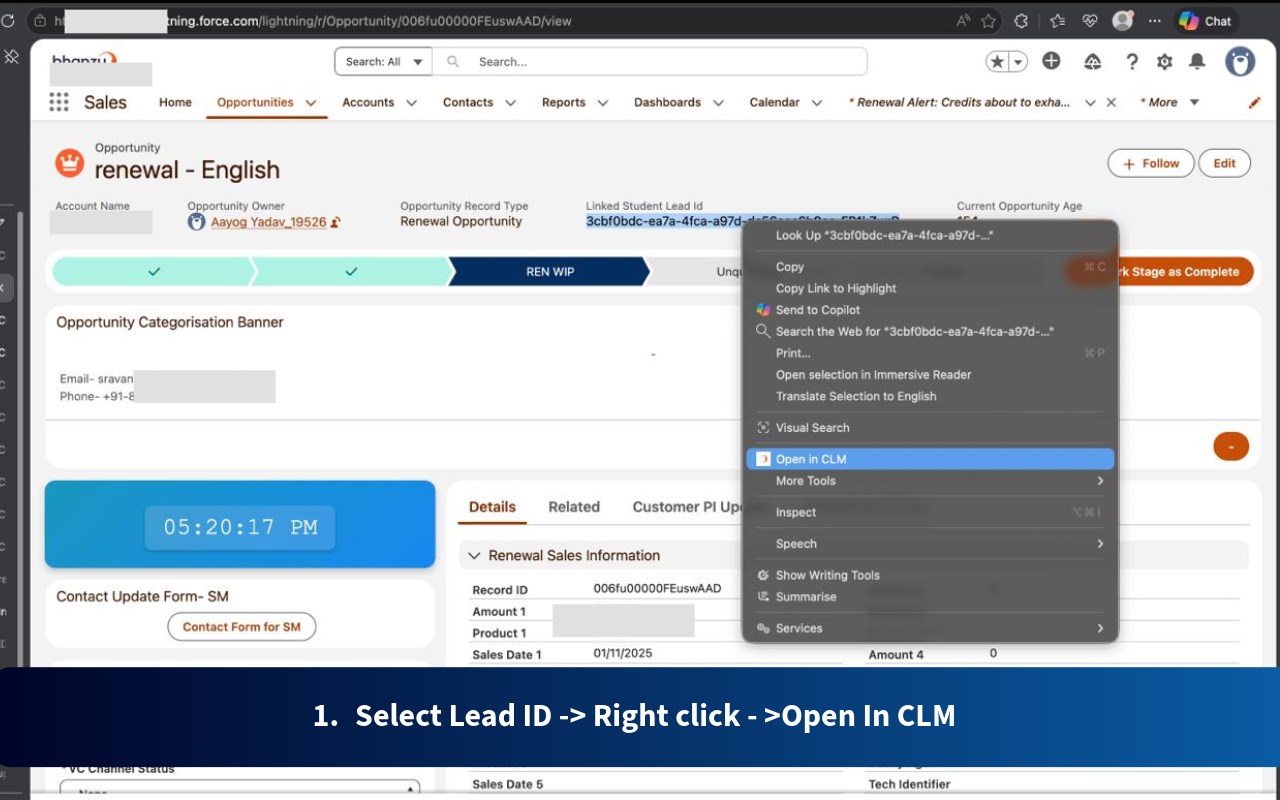Collapse Renewal Sales Information section
This screenshot has width=1280, height=800.
[x=474, y=556]
